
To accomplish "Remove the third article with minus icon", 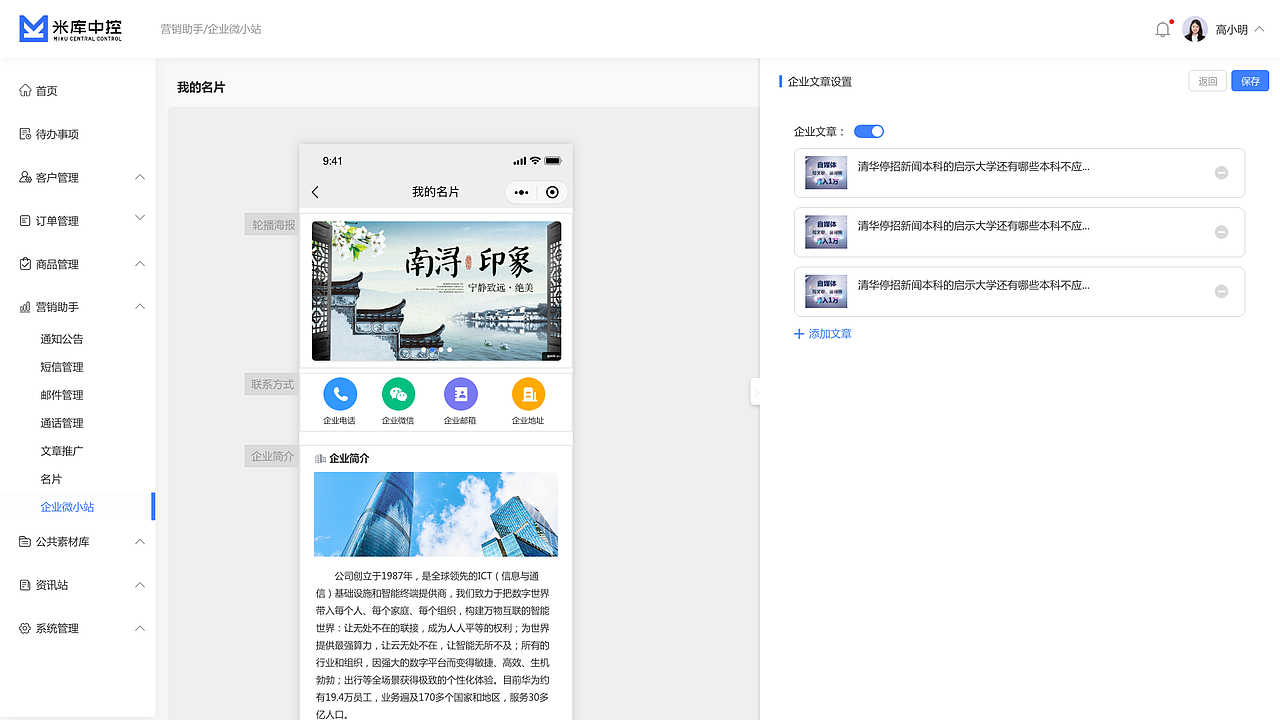I will point(1221,292).
